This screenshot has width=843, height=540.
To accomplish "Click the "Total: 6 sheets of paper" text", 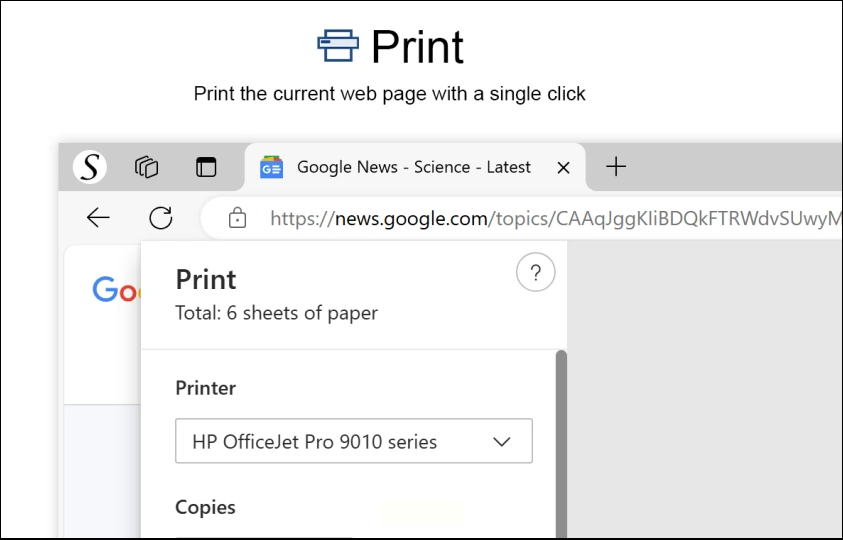I will (x=277, y=313).
